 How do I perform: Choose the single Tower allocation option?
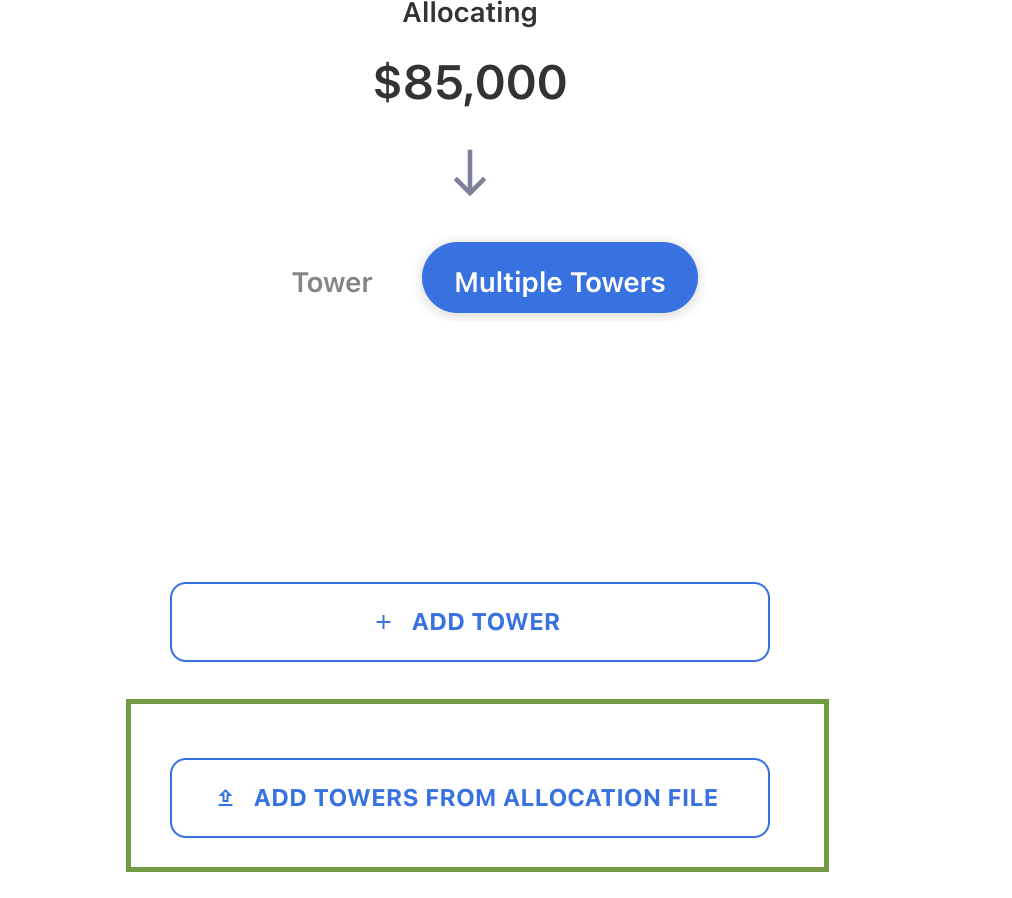tap(332, 282)
